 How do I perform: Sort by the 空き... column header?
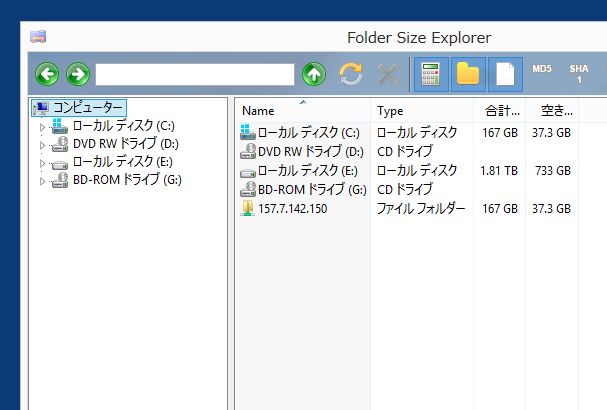coord(552,111)
